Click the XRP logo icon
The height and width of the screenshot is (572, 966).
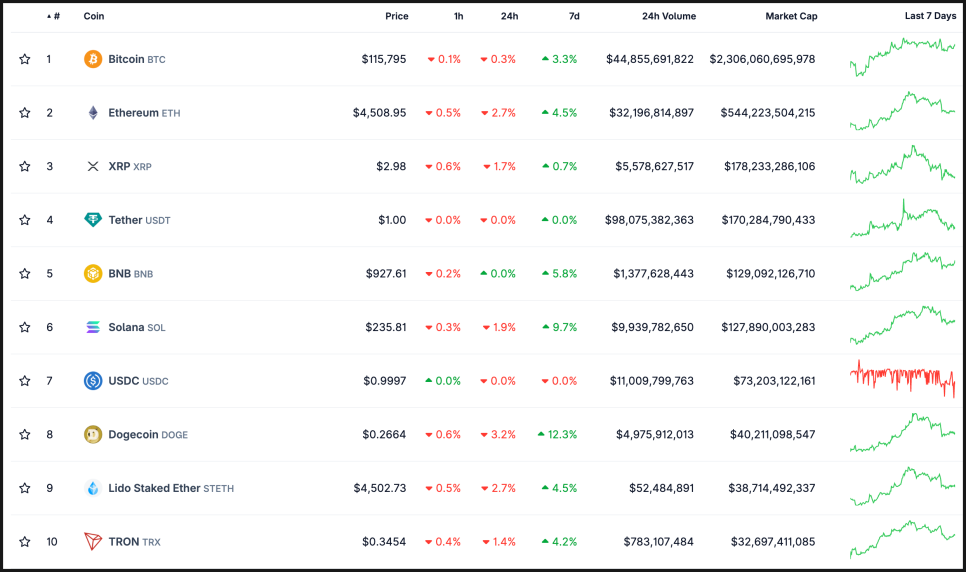coord(93,166)
